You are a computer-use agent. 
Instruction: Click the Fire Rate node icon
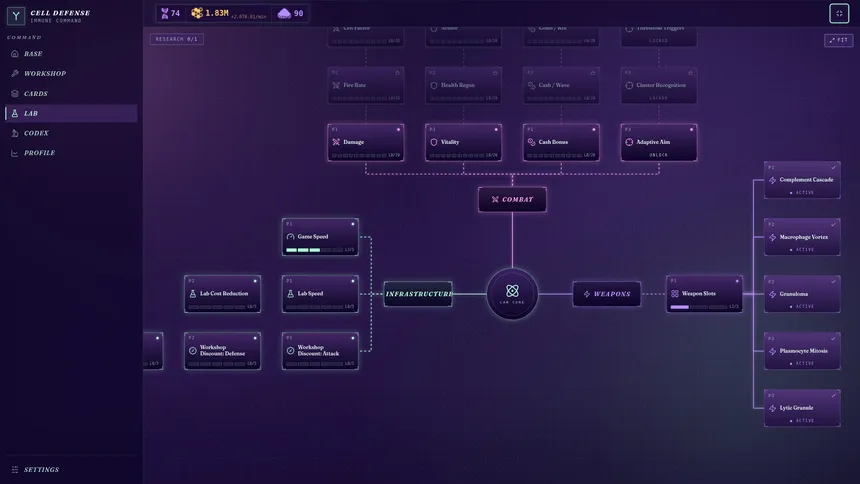[x=336, y=85]
